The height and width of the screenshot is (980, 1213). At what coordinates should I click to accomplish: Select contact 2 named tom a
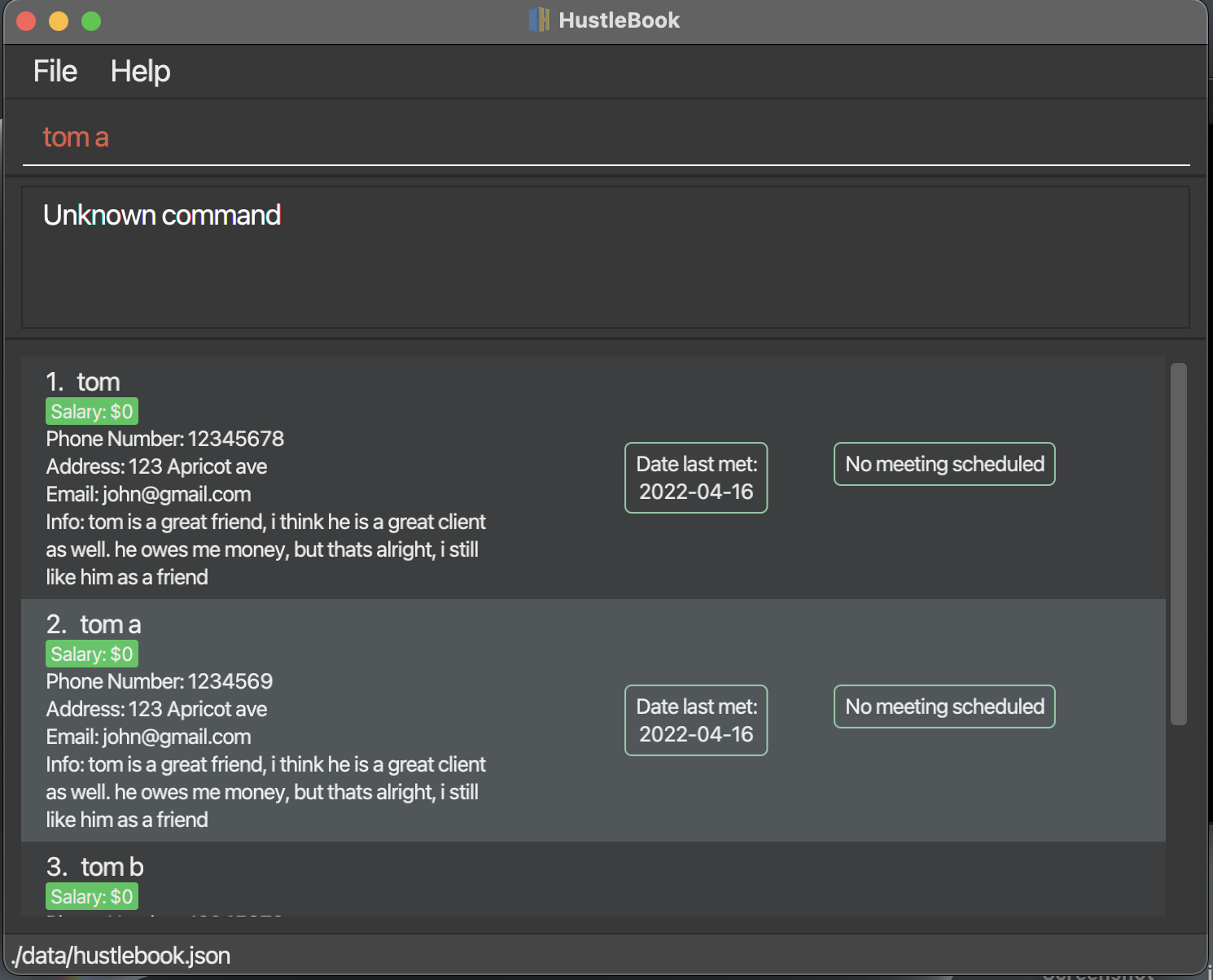click(x=593, y=720)
